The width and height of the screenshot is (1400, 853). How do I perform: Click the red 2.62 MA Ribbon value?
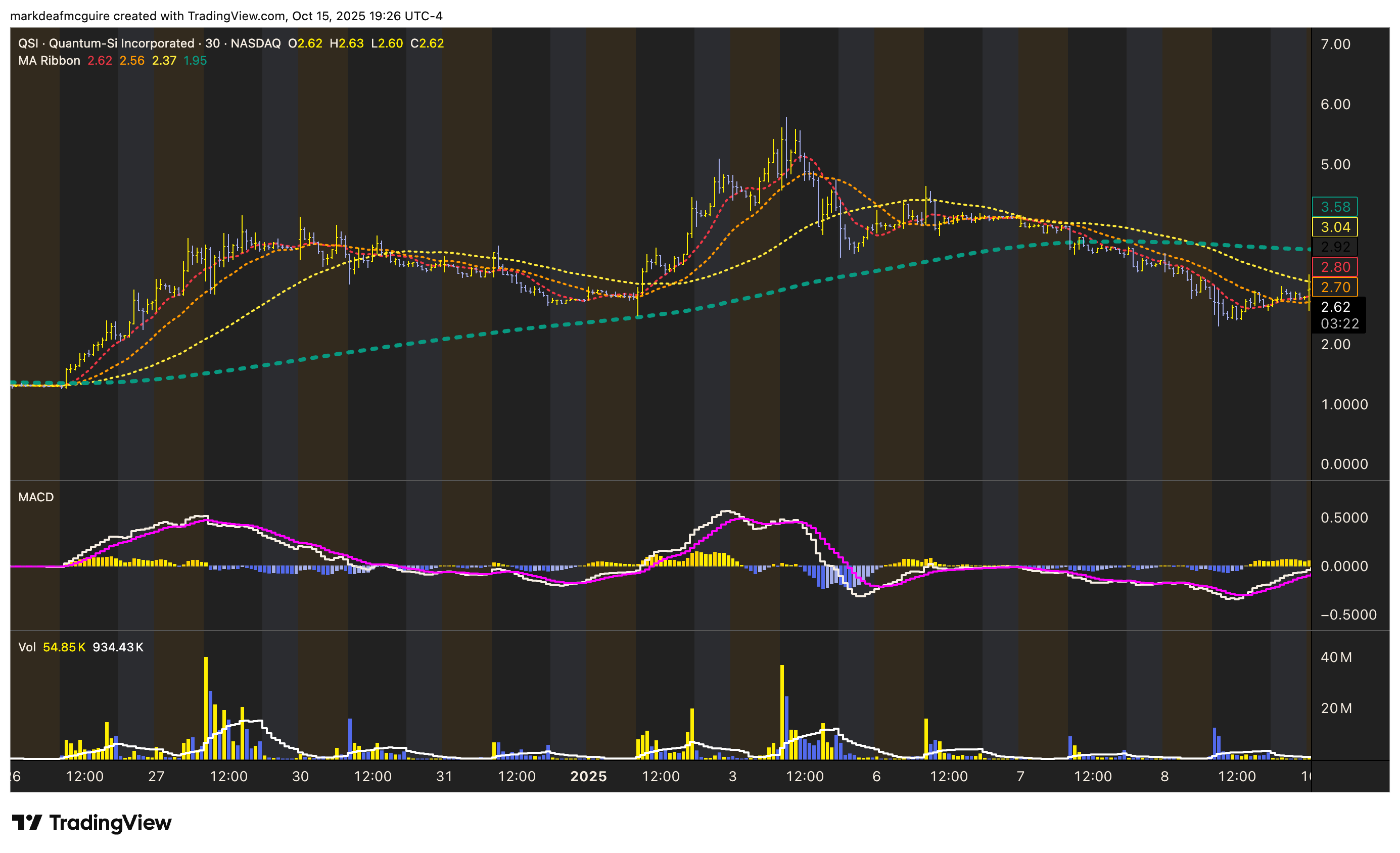coord(100,60)
